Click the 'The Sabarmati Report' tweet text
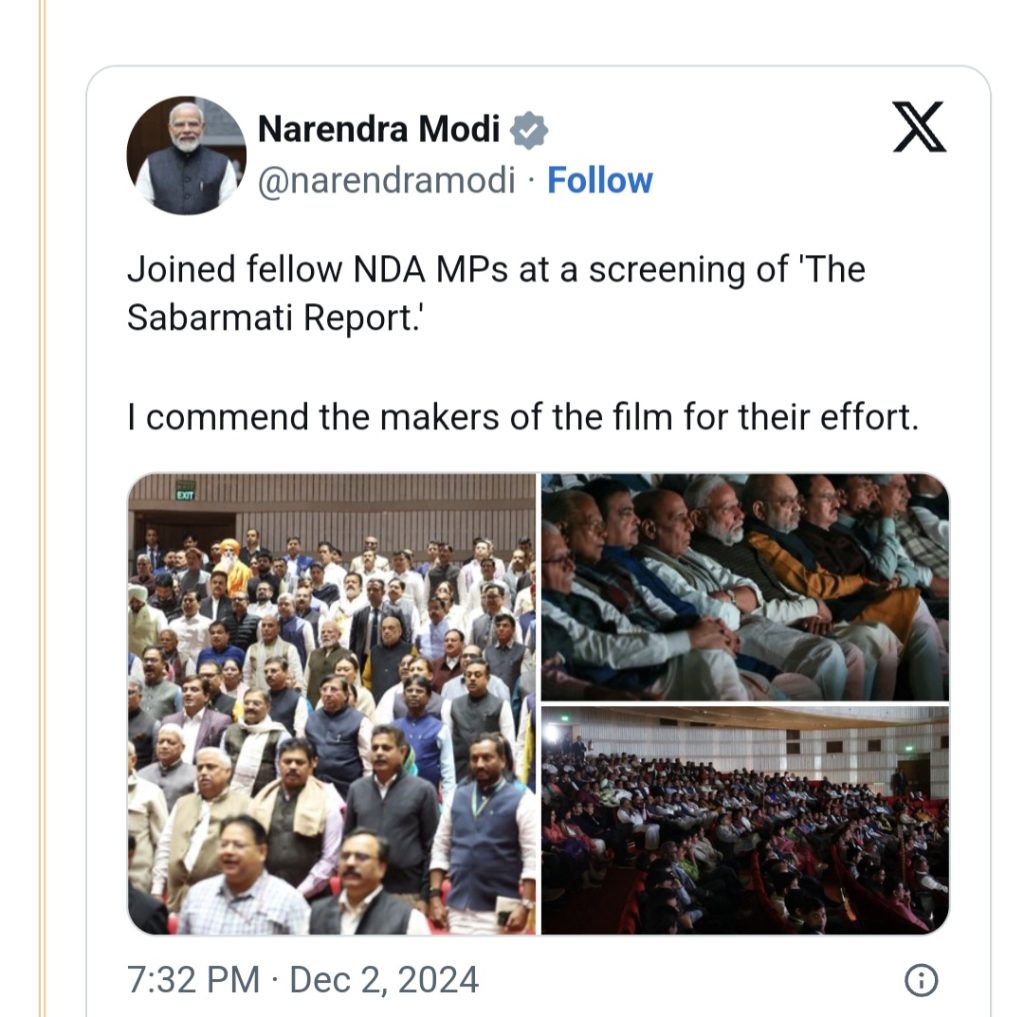The height and width of the screenshot is (1017, 1024). tap(496, 294)
